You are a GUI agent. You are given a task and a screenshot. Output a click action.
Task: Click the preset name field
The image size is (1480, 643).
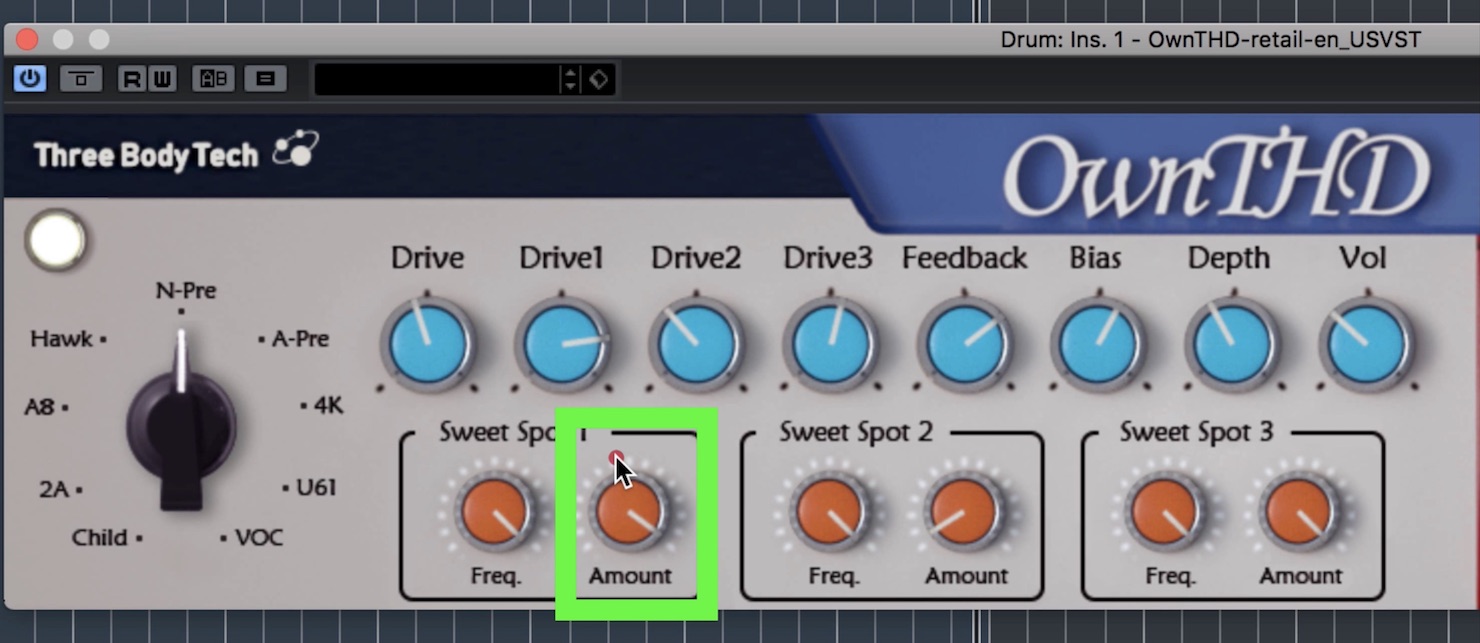pos(436,79)
